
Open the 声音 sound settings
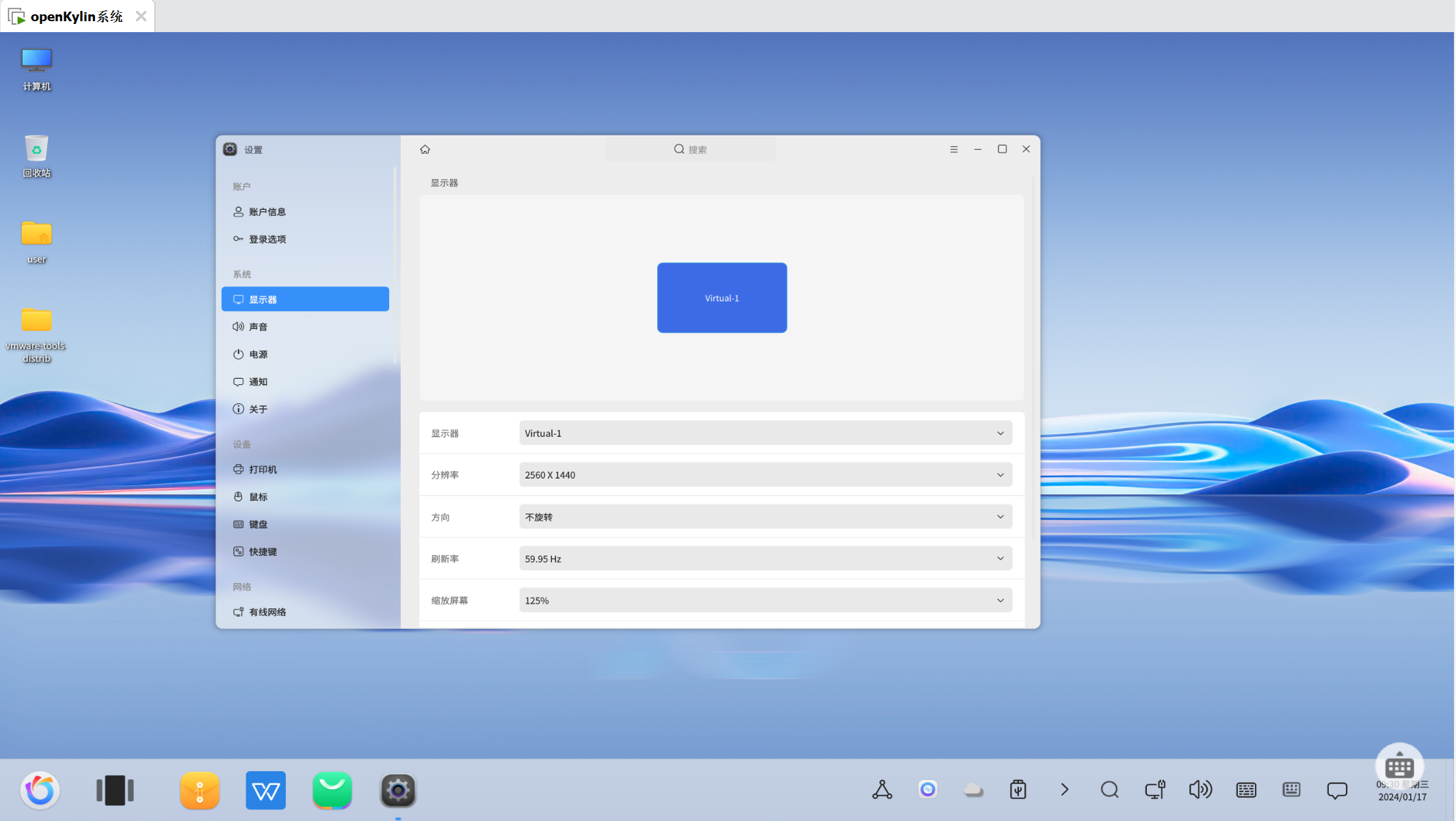point(305,327)
